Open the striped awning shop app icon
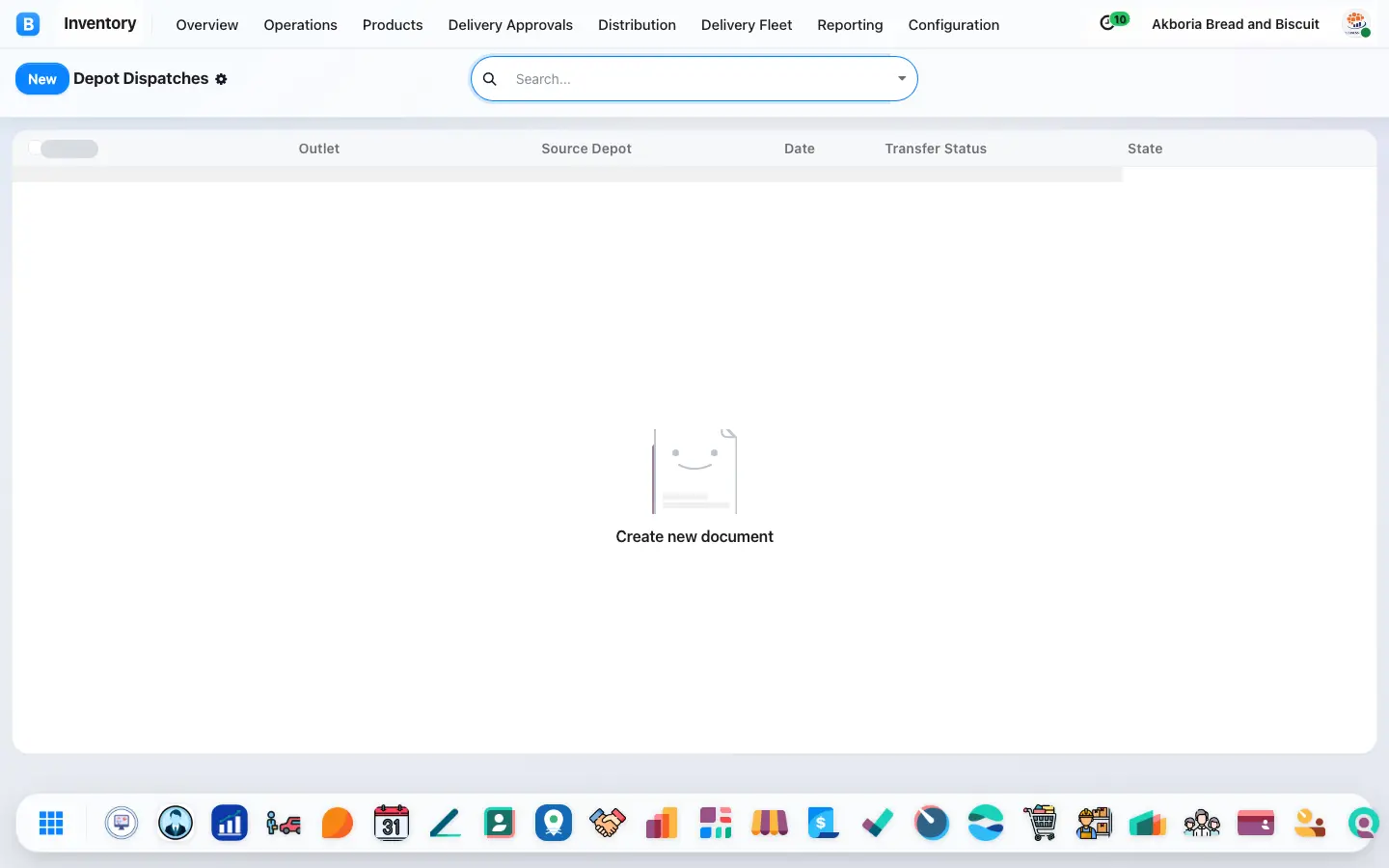Image resolution: width=1389 pixels, height=868 pixels. click(770, 824)
